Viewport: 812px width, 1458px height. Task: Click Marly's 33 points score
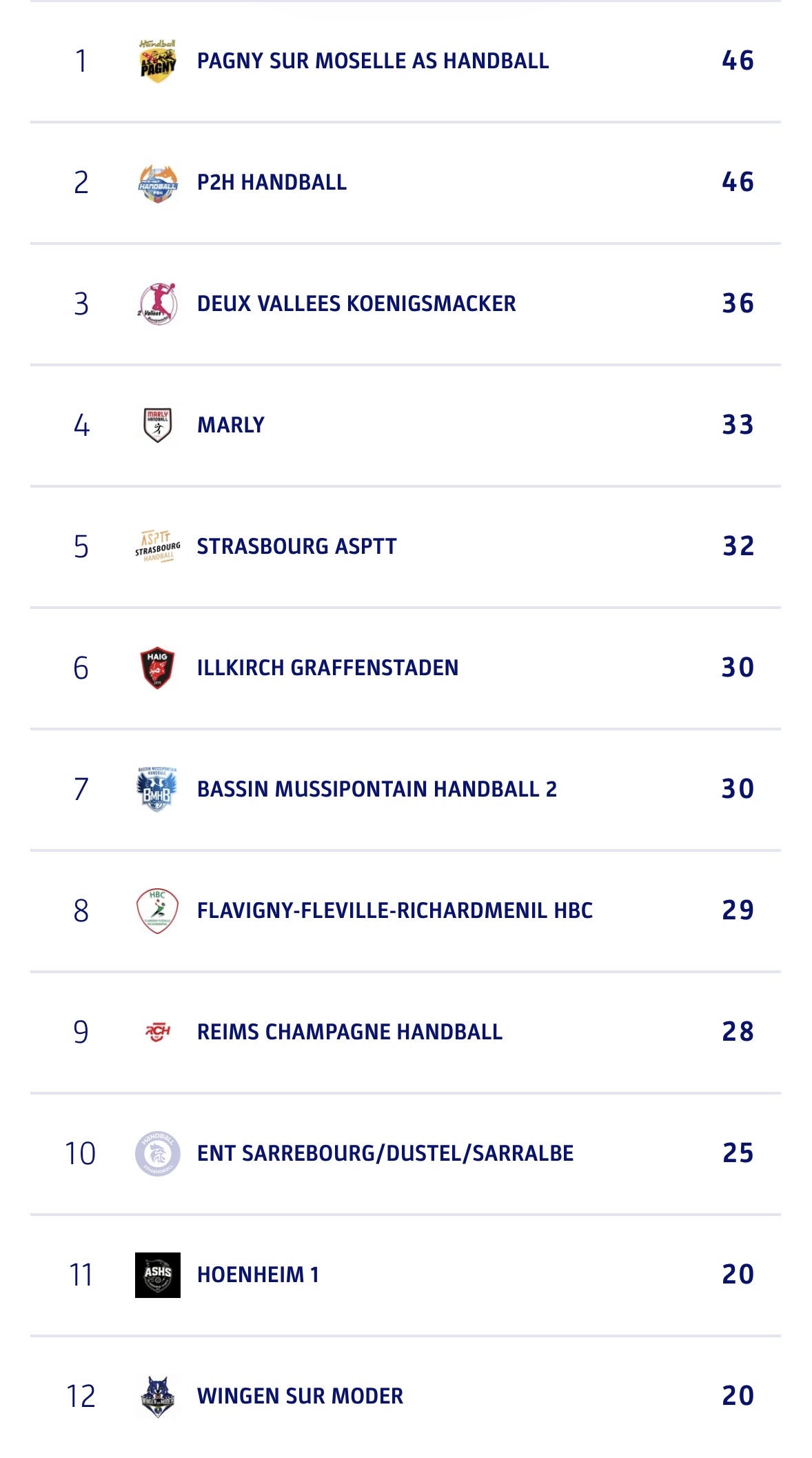[x=738, y=425]
